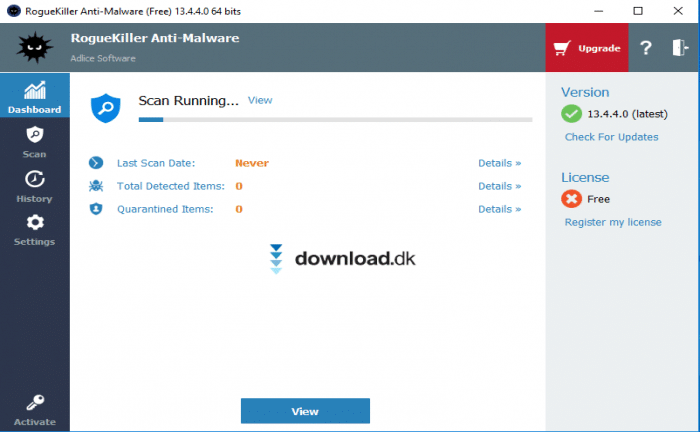Open the Settings gear section
Viewport: 700px width, 432px height.
34,230
